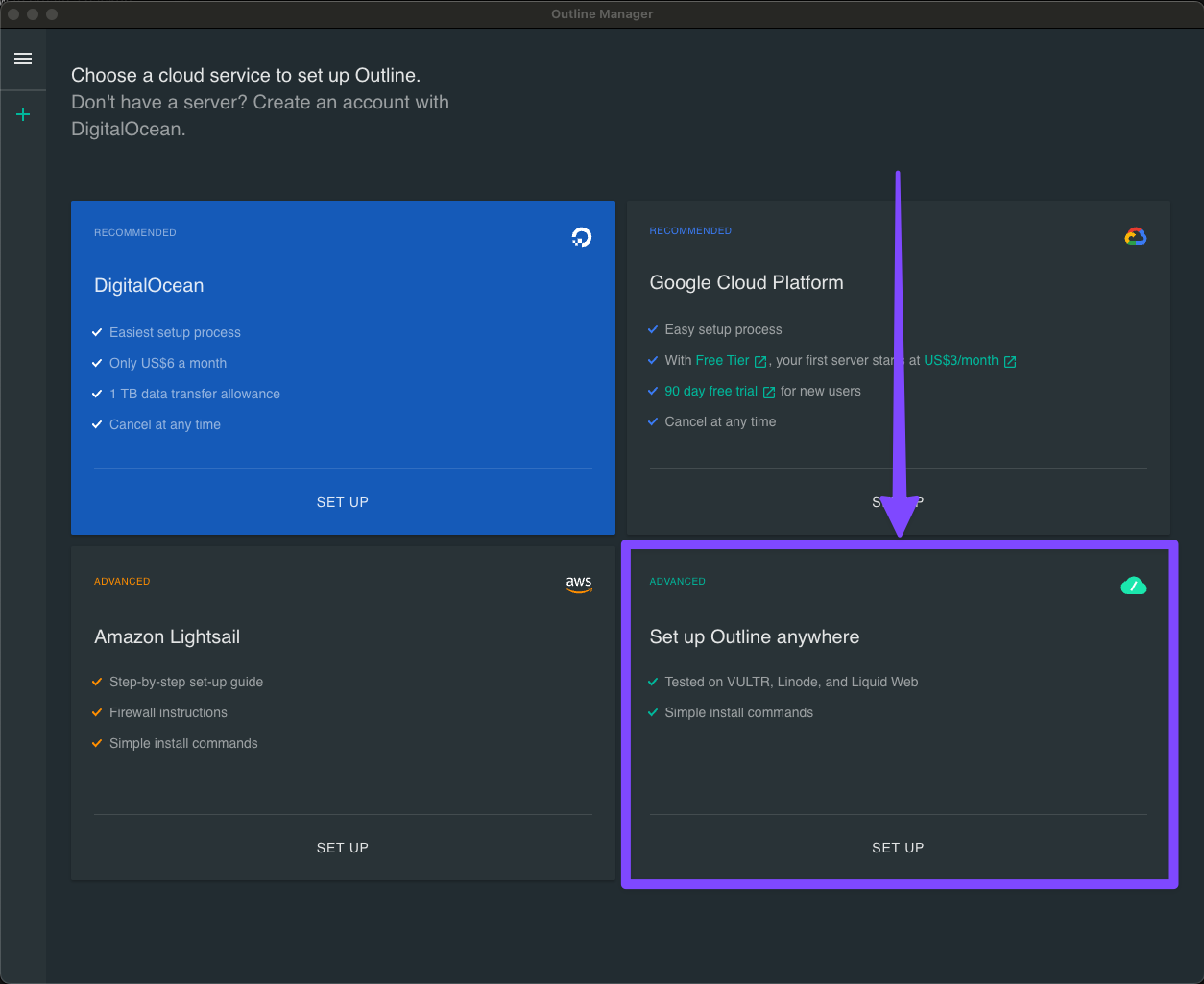
Task: Select the Amazon Lightsail card title
Action: tap(167, 636)
